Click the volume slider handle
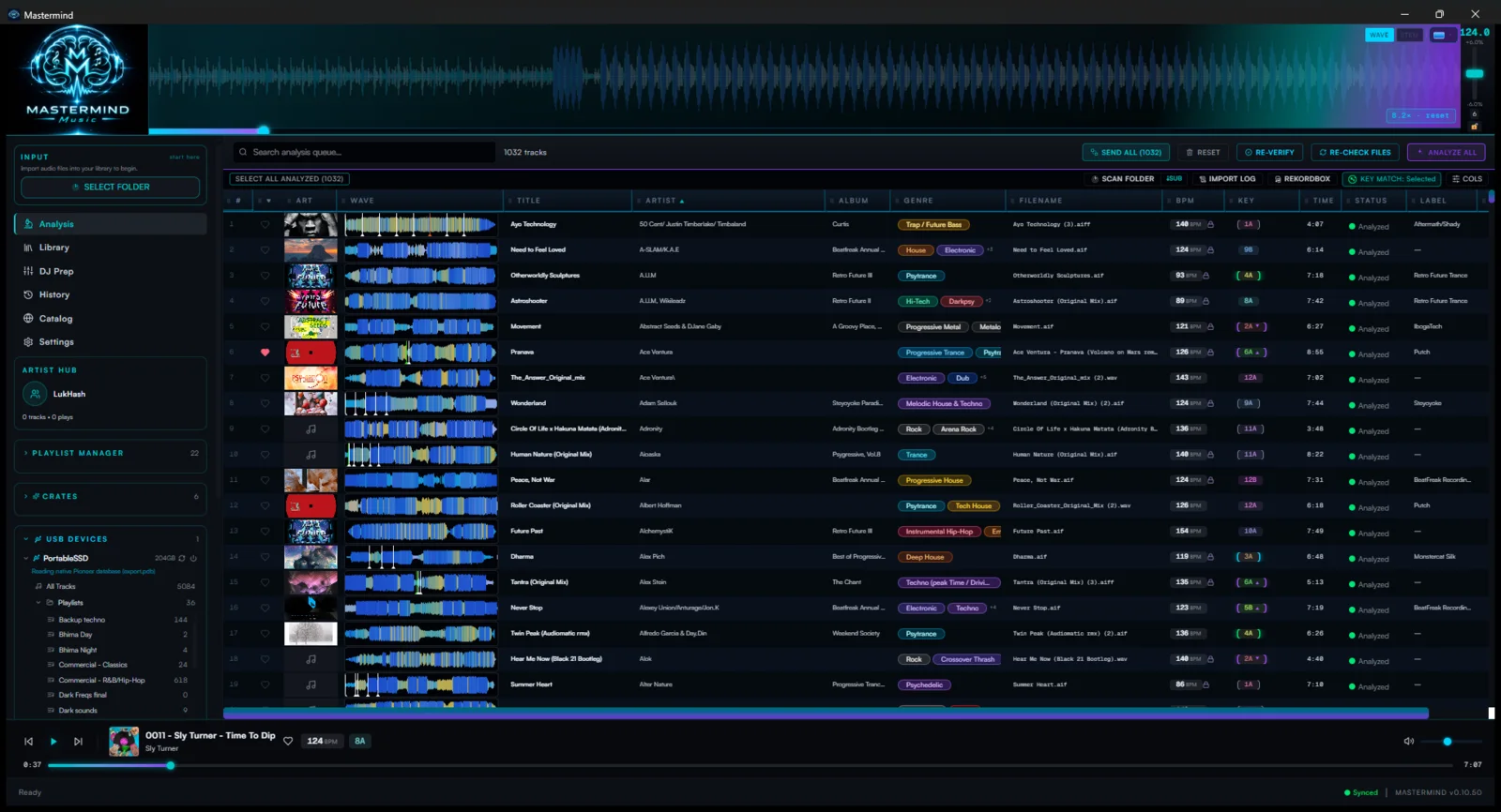This screenshot has width=1501, height=812. point(1448,742)
